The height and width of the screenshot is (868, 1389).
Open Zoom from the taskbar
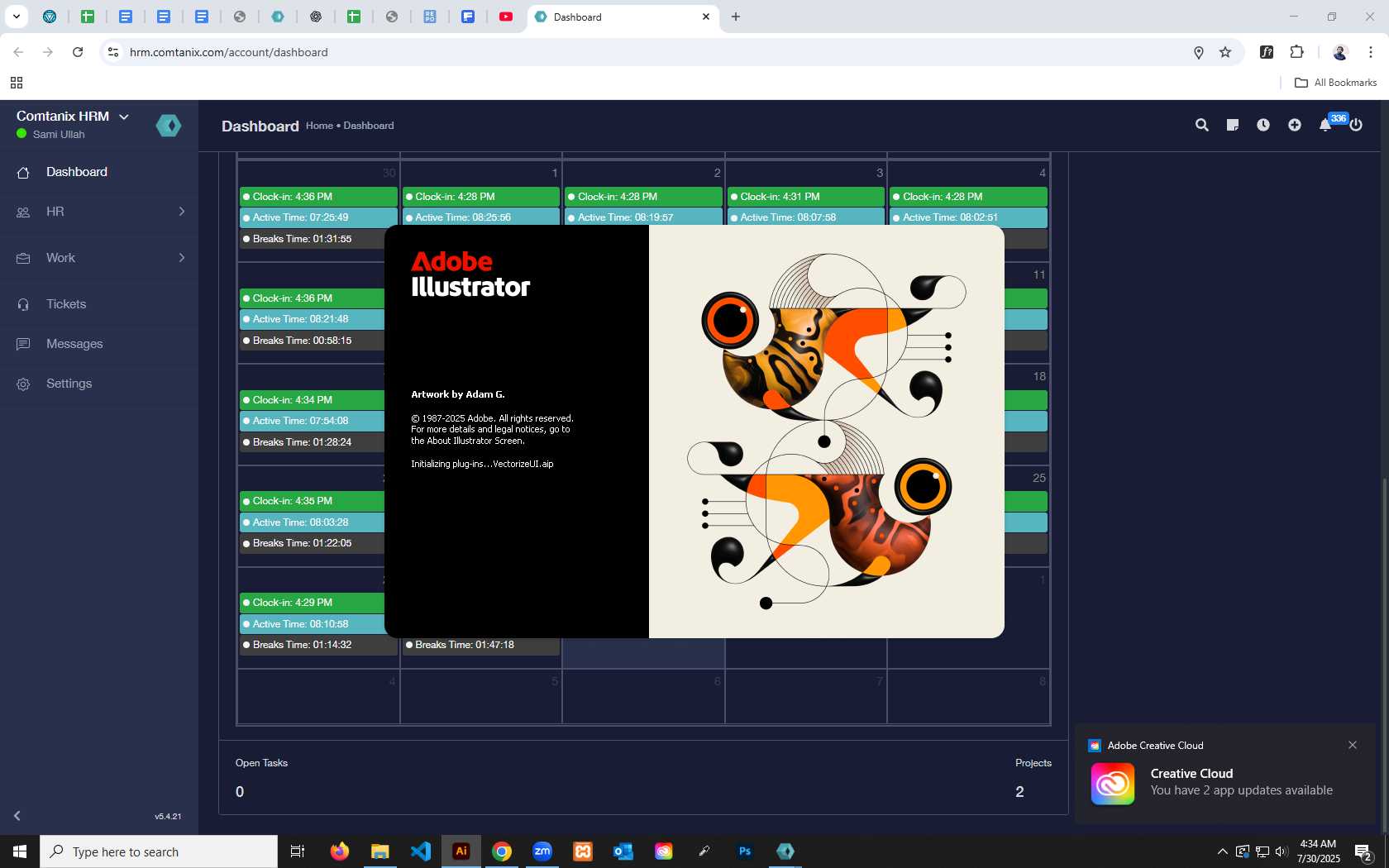pyautogui.click(x=542, y=851)
